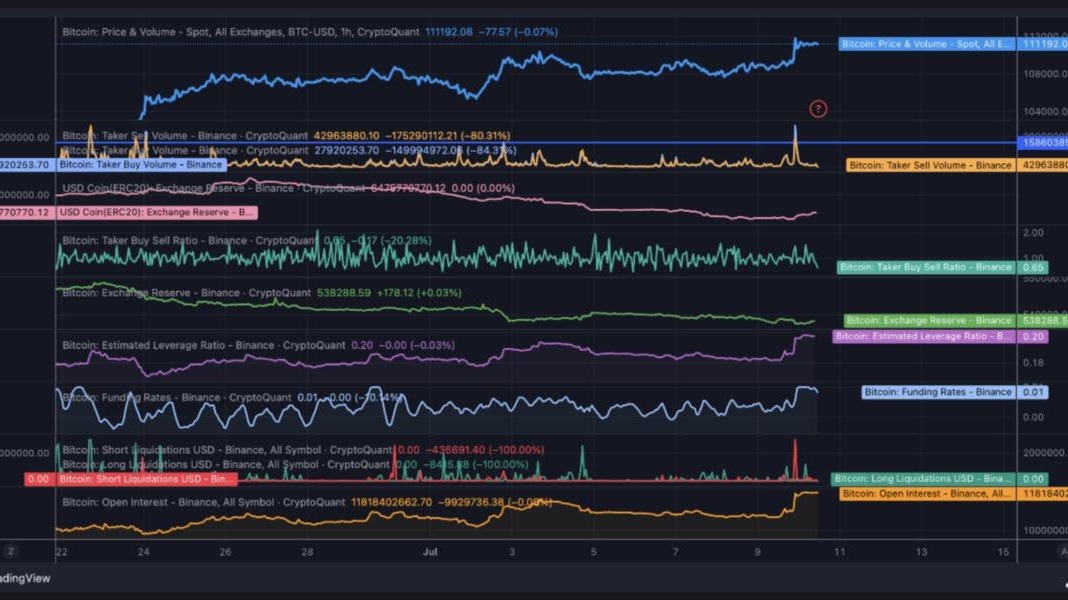
Task: Click blue Price & Volume axis label
Action: (927, 44)
